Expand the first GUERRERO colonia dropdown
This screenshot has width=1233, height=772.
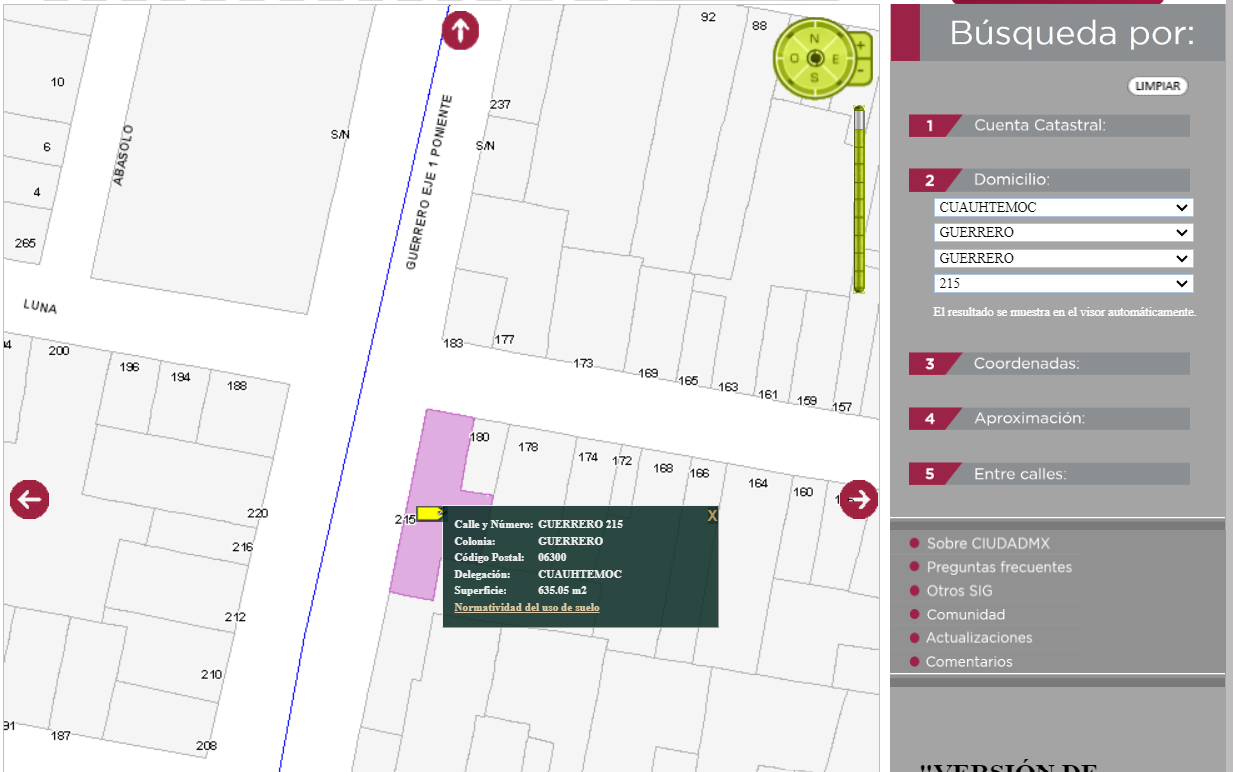click(x=1063, y=232)
